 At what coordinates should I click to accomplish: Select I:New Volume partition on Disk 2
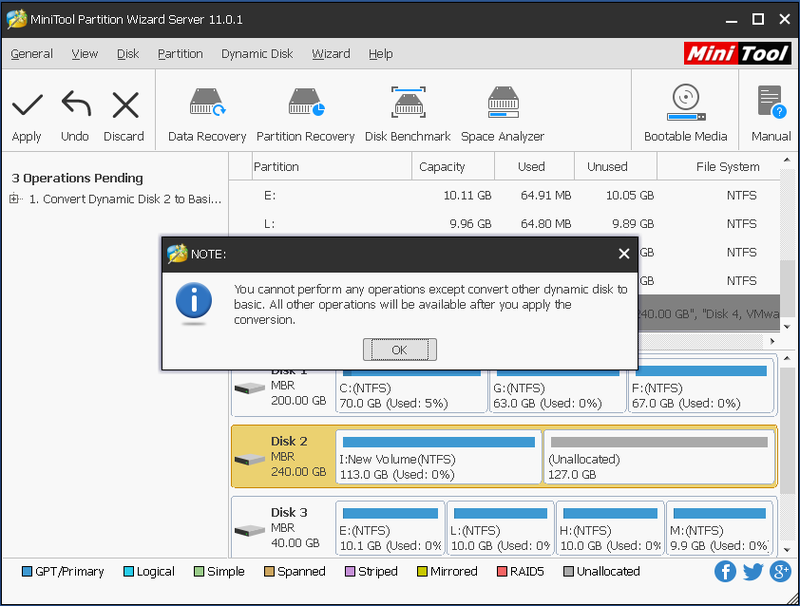(x=438, y=457)
